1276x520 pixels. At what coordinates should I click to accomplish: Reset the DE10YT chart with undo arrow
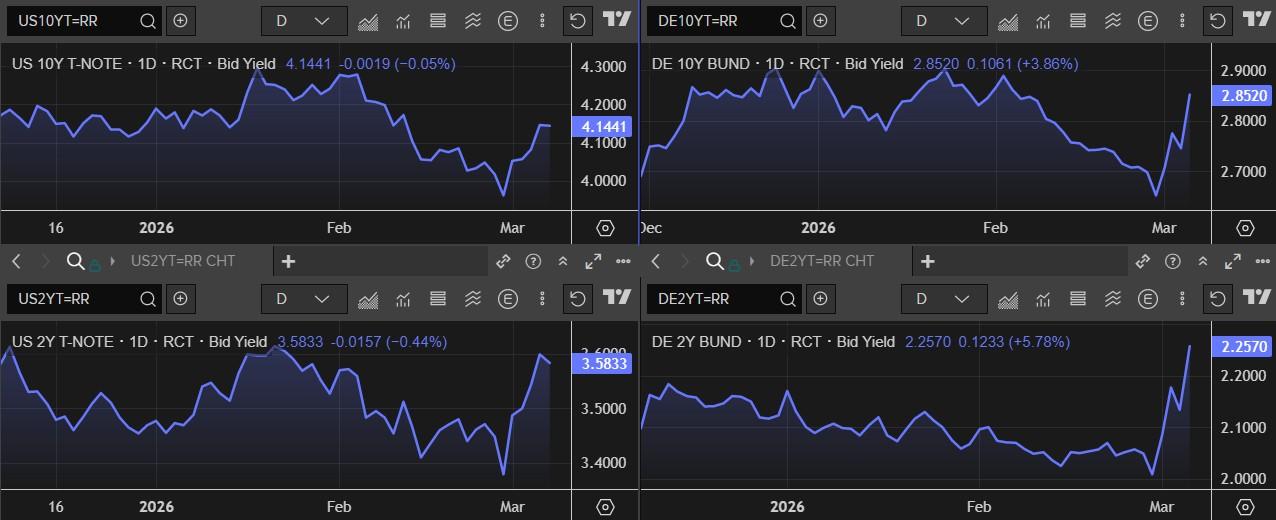coord(1217,20)
